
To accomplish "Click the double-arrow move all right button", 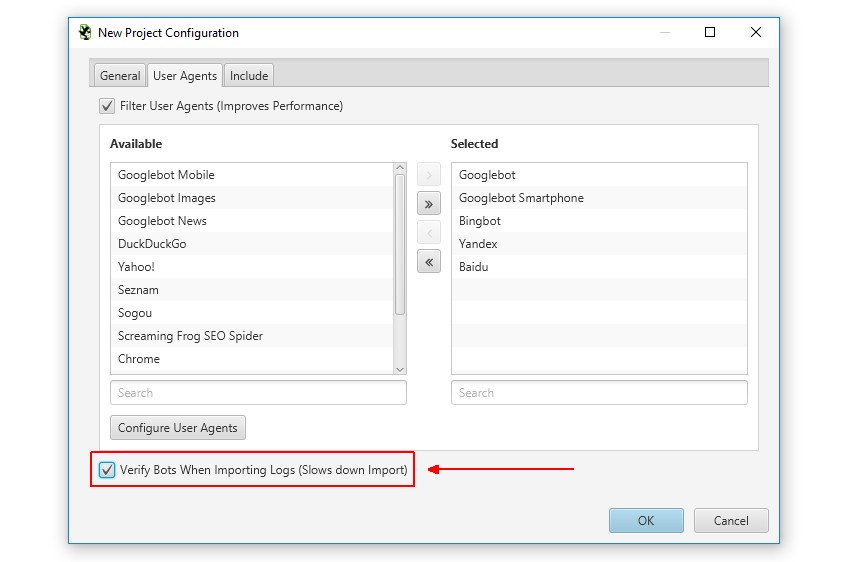I will [428, 204].
